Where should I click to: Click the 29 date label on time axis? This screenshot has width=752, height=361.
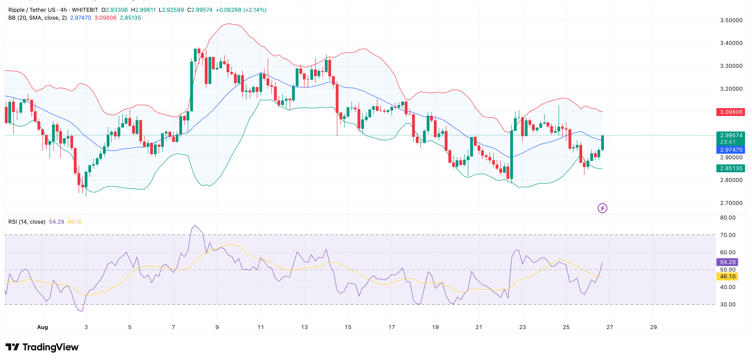click(653, 327)
